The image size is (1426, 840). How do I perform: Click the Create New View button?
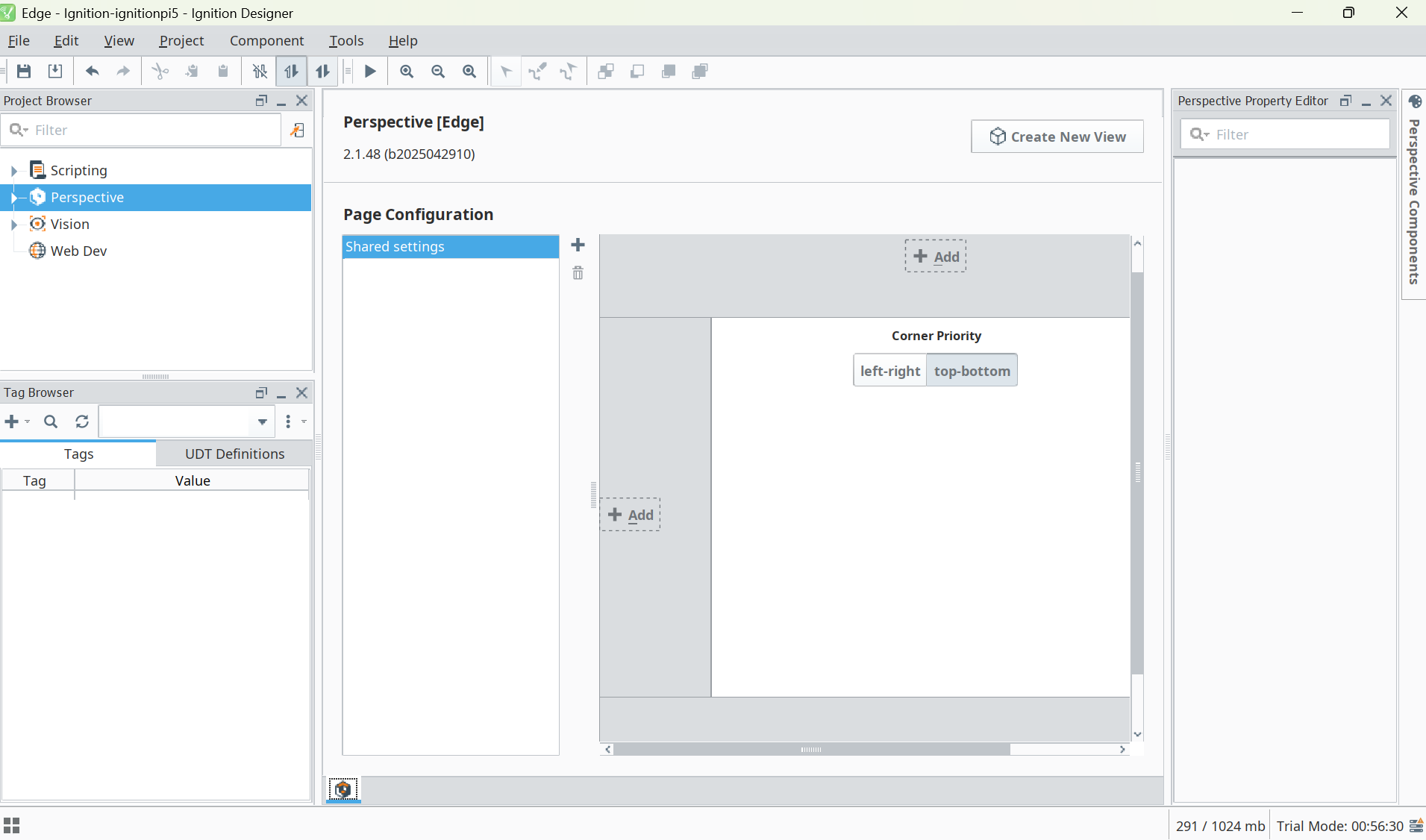coord(1057,137)
